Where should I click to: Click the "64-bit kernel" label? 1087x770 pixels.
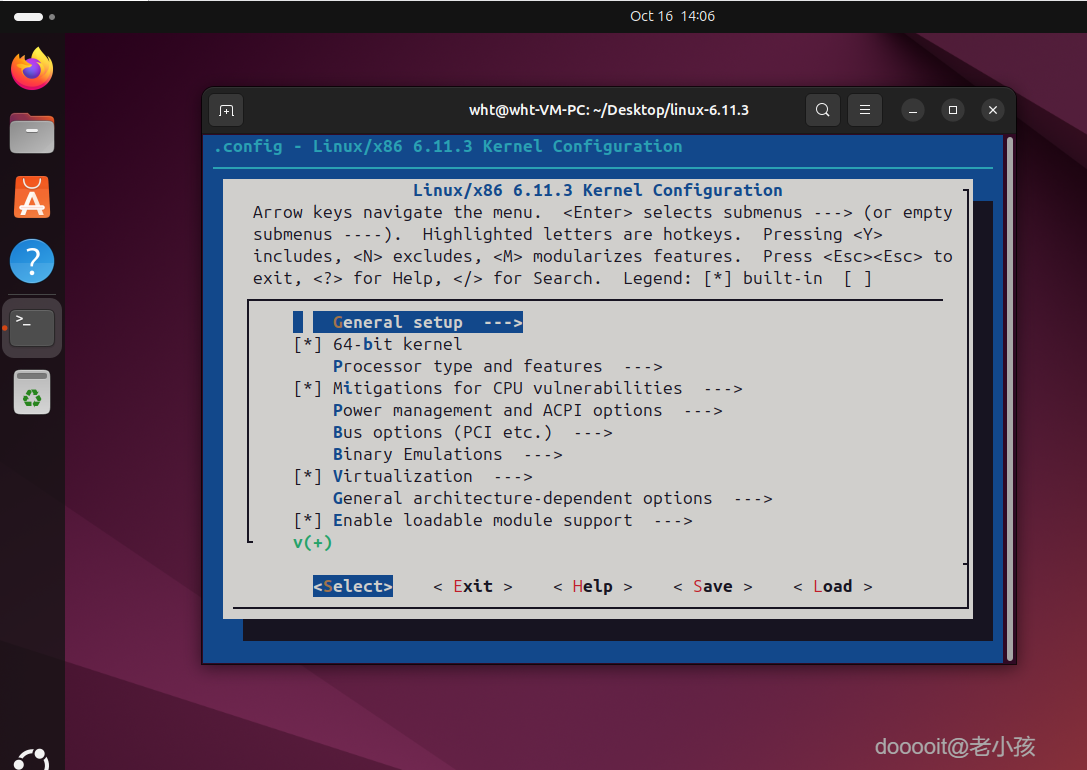point(397,344)
